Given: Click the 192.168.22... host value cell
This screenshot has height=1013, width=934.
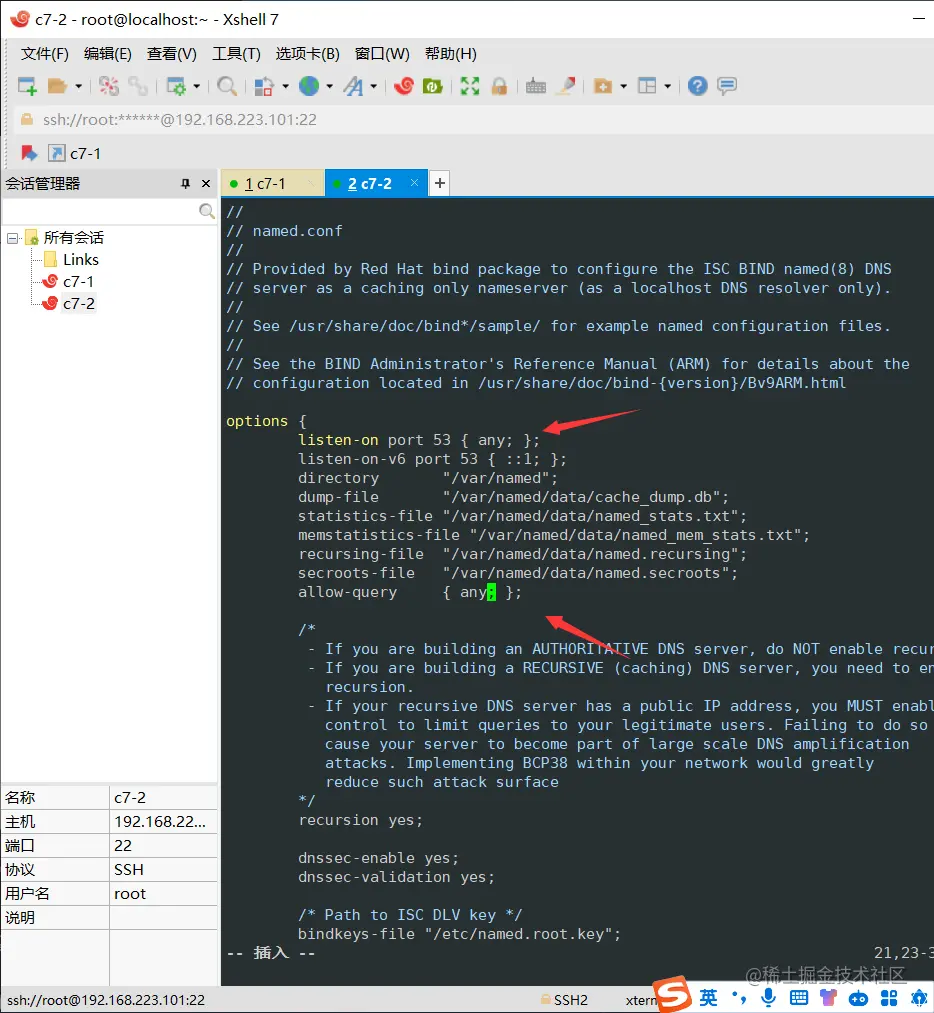Looking at the screenshot, I should (163, 822).
